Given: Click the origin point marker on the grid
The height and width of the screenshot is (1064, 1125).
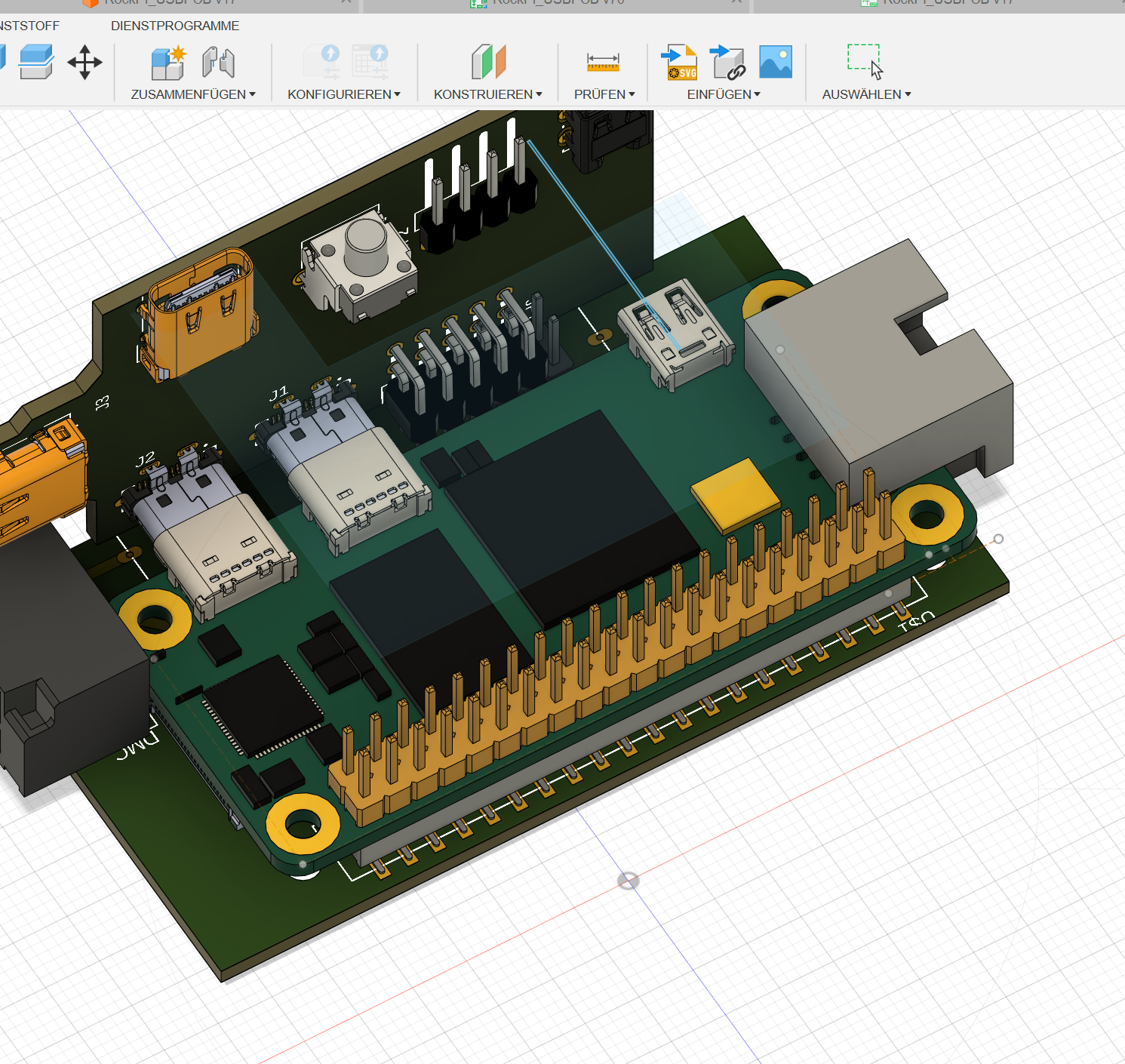Looking at the screenshot, I should pos(628,881).
